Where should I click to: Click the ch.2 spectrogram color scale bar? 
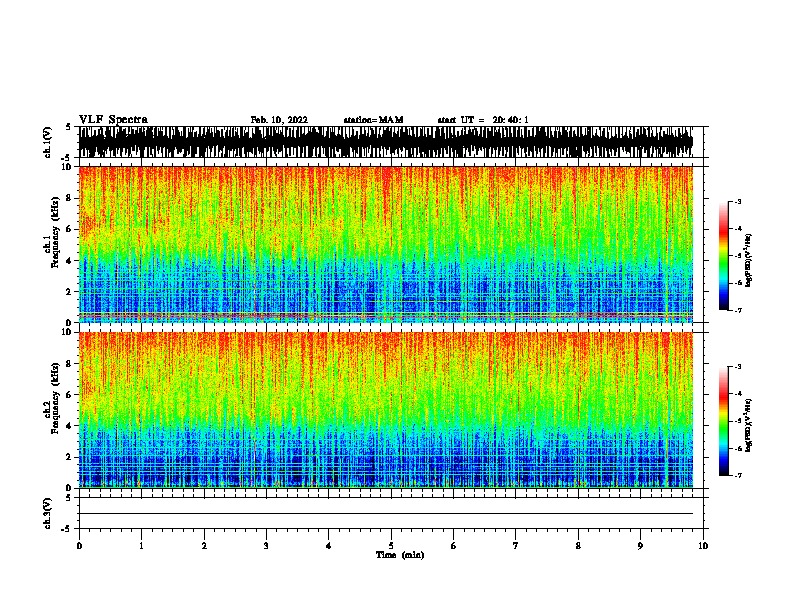(724, 421)
